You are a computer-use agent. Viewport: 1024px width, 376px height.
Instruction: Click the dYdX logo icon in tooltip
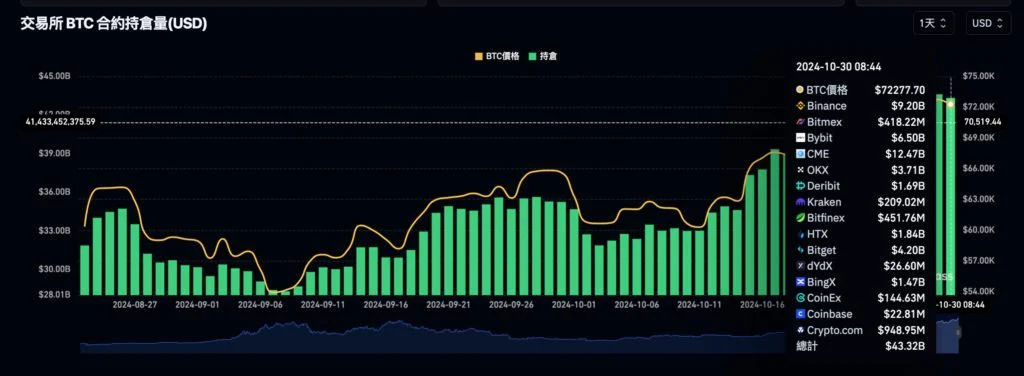tap(800, 266)
